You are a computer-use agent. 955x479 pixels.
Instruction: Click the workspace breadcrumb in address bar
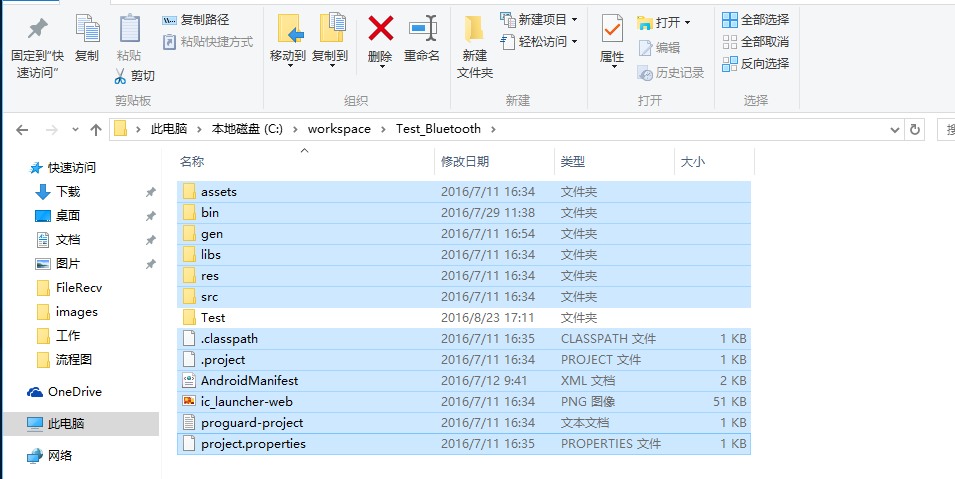[339, 129]
